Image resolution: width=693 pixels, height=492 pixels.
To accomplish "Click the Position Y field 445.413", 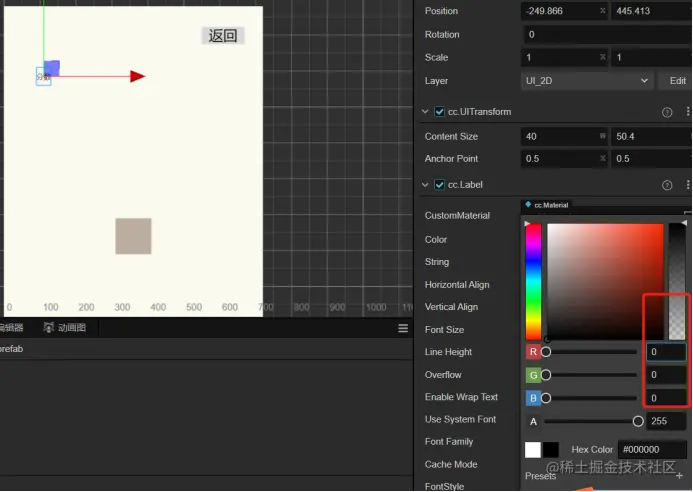I will click(x=652, y=11).
